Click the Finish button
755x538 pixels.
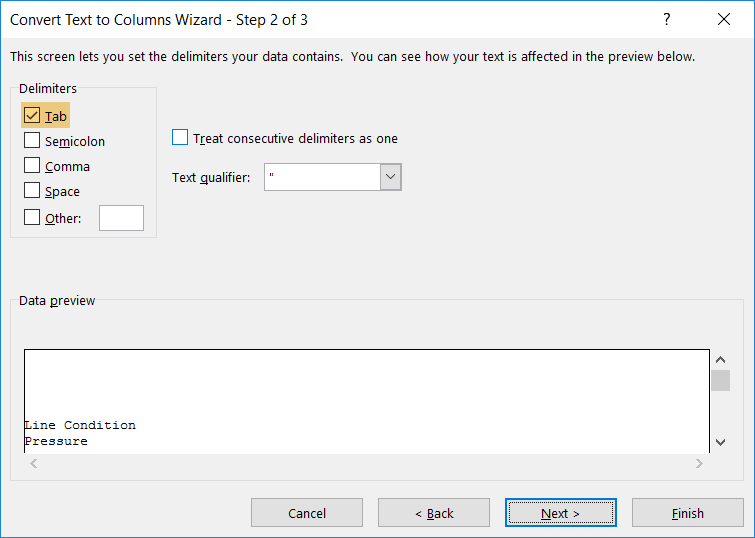(688, 513)
